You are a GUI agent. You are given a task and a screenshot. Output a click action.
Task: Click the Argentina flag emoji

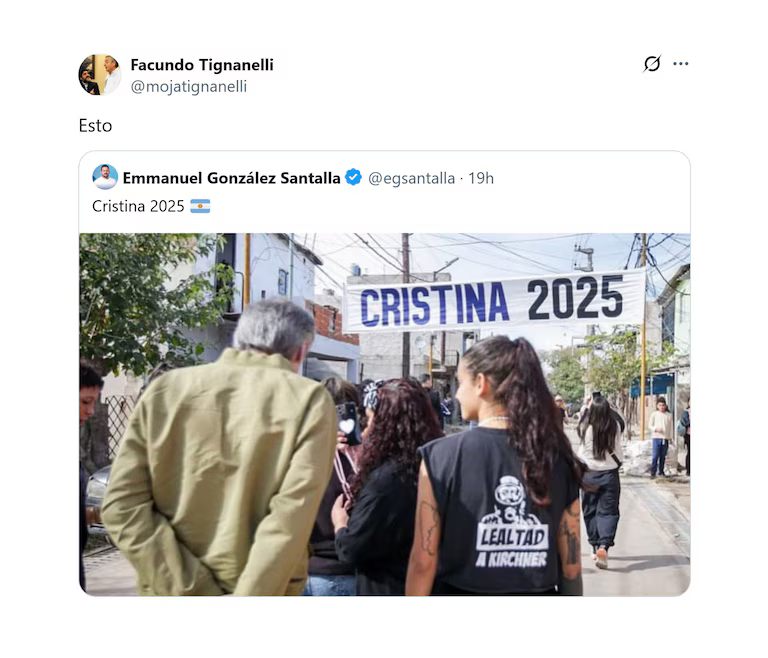click(x=200, y=206)
